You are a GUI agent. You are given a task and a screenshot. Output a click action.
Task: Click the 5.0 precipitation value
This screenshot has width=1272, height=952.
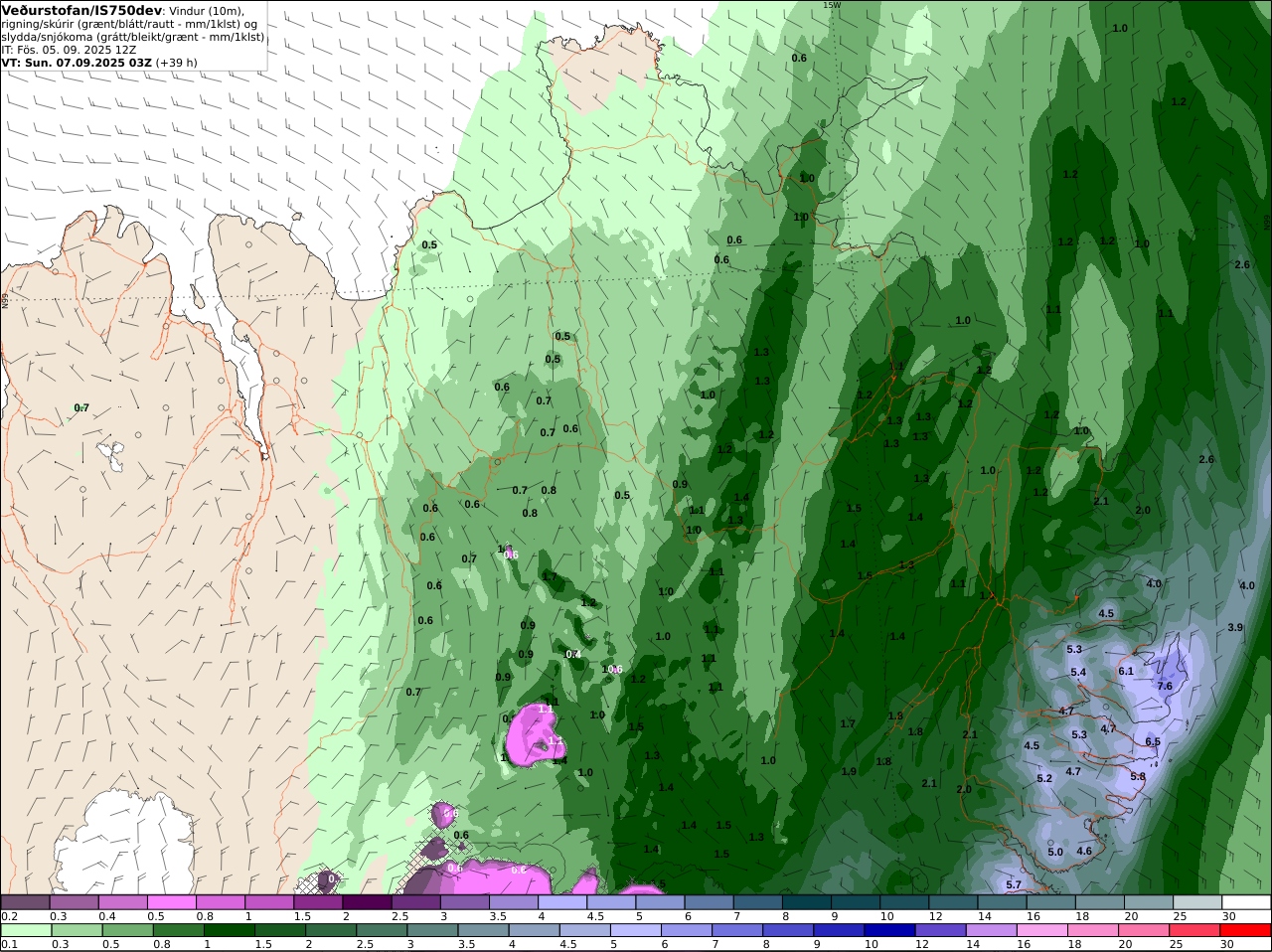point(1055,853)
